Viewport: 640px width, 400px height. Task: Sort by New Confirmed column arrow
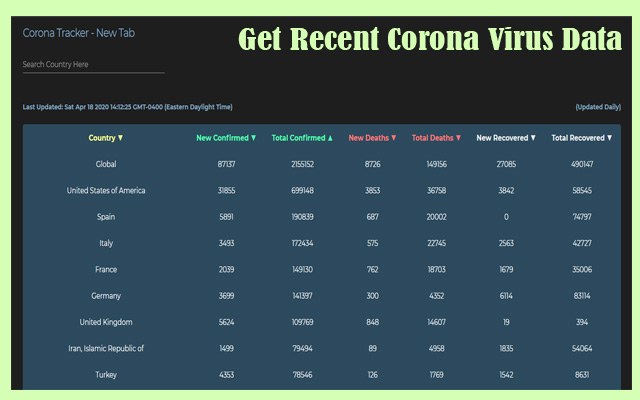point(253,138)
